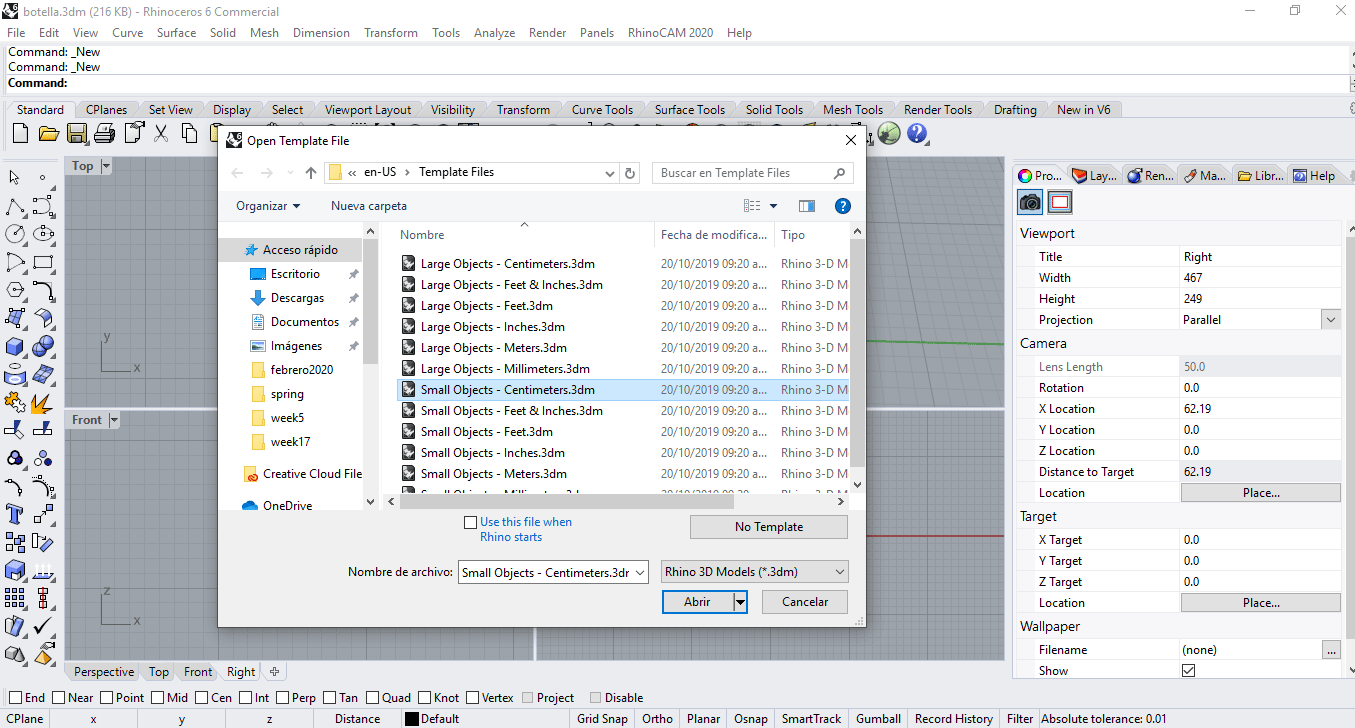Refresh the Template Files folder listing

[x=630, y=173]
